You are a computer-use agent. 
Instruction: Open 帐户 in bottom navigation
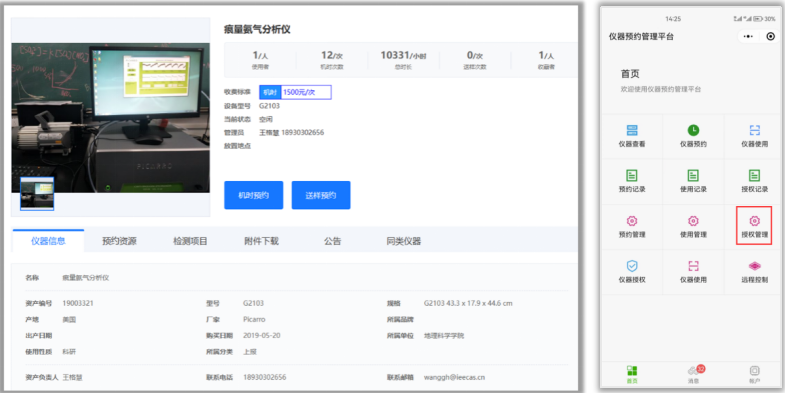point(754,374)
